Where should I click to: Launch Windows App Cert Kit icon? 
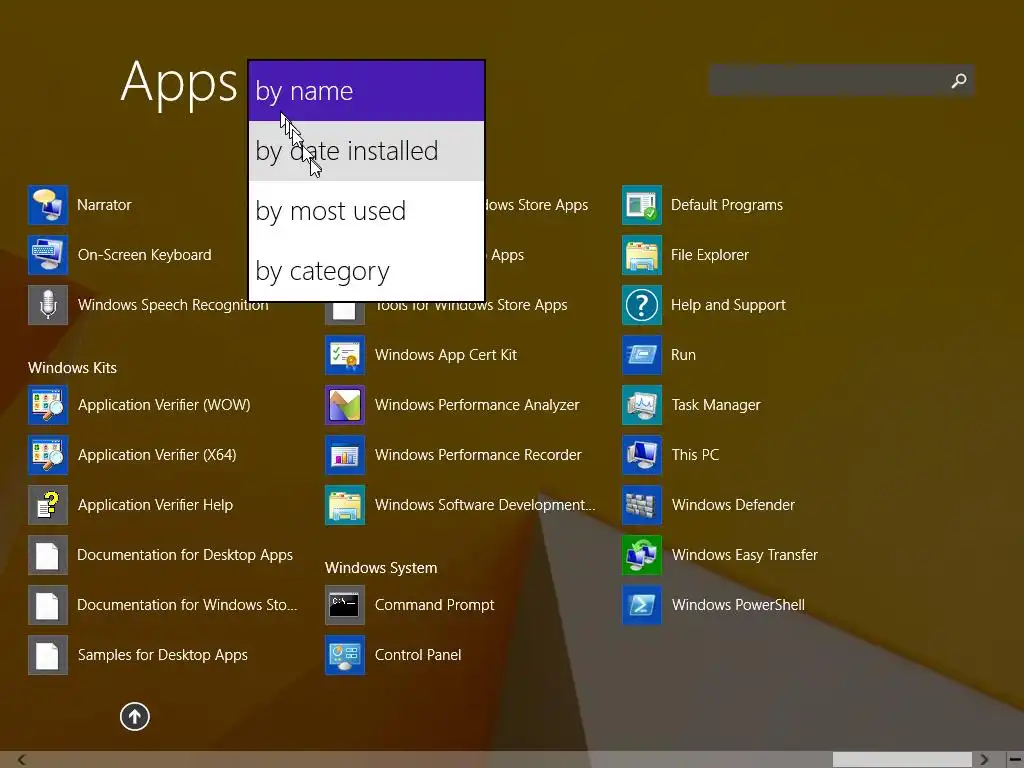click(x=345, y=355)
